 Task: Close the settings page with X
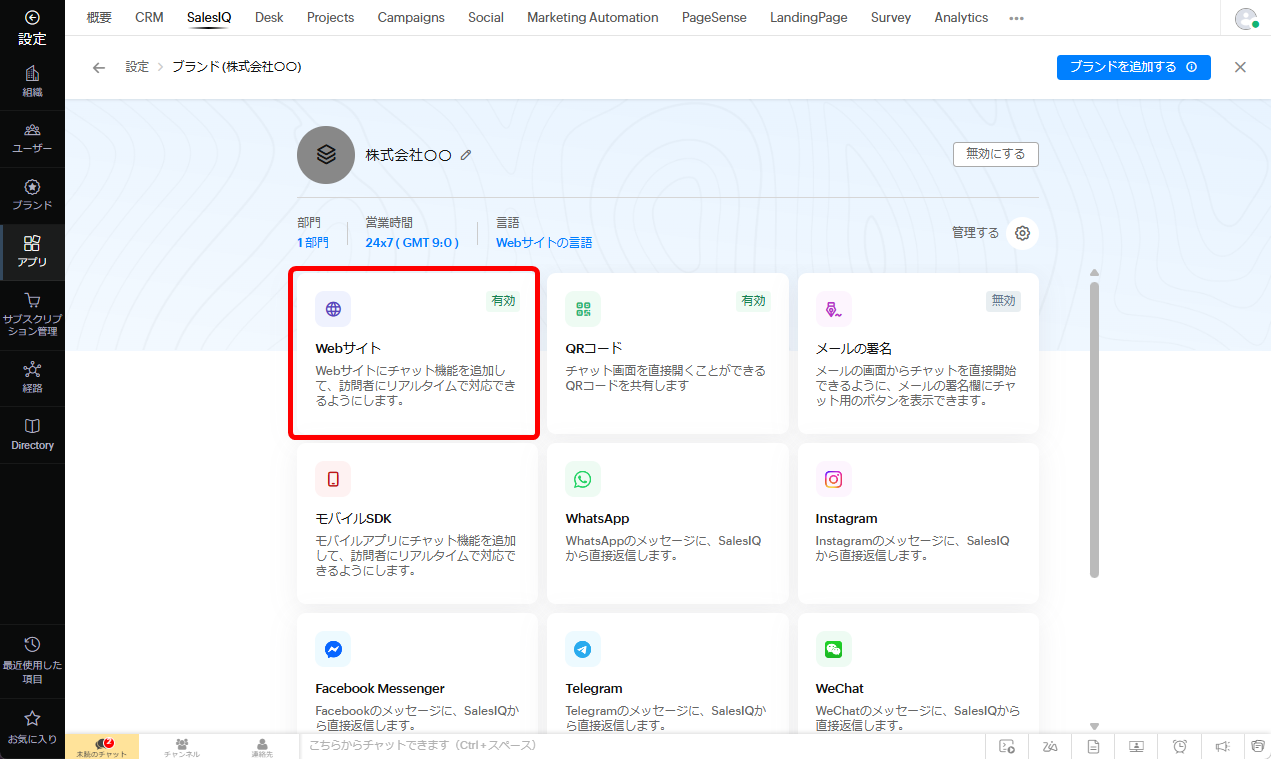pyautogui.click(x=1240, y=67)
